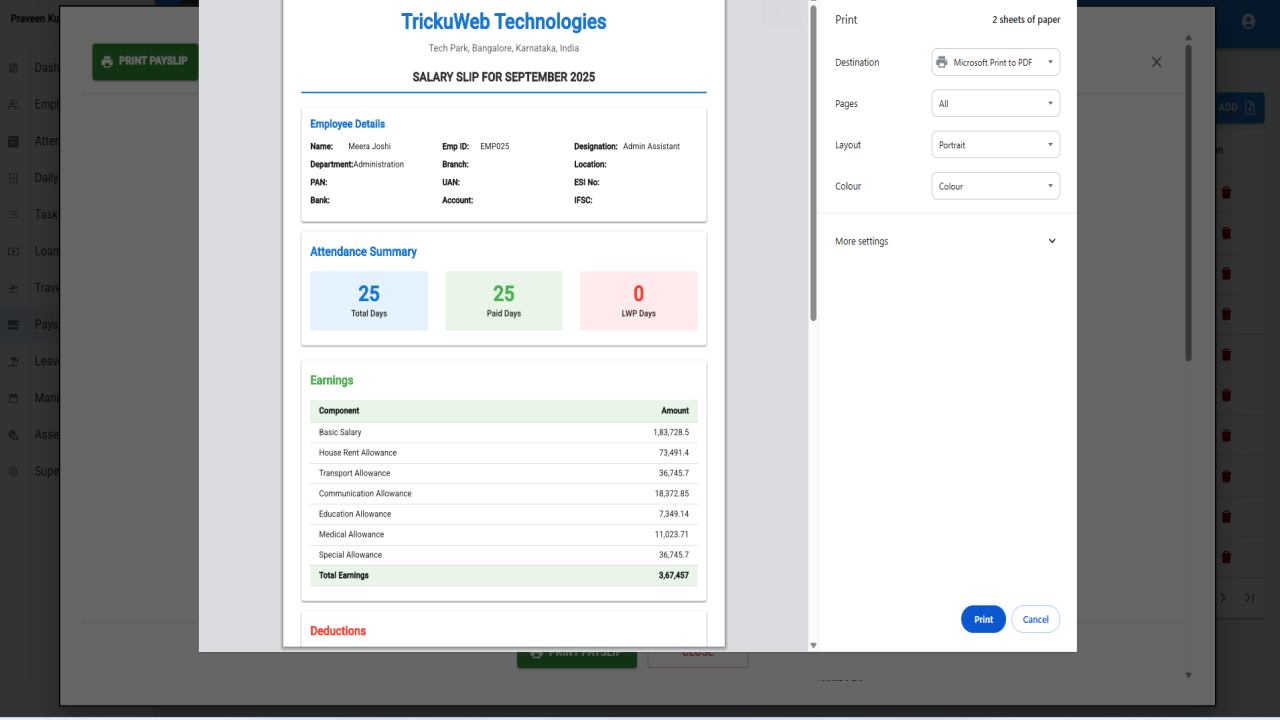Click Cancel in the print dialog
Viewport: 1280px width, 720px height.
pyautogui.click(x=1036, y=619)
